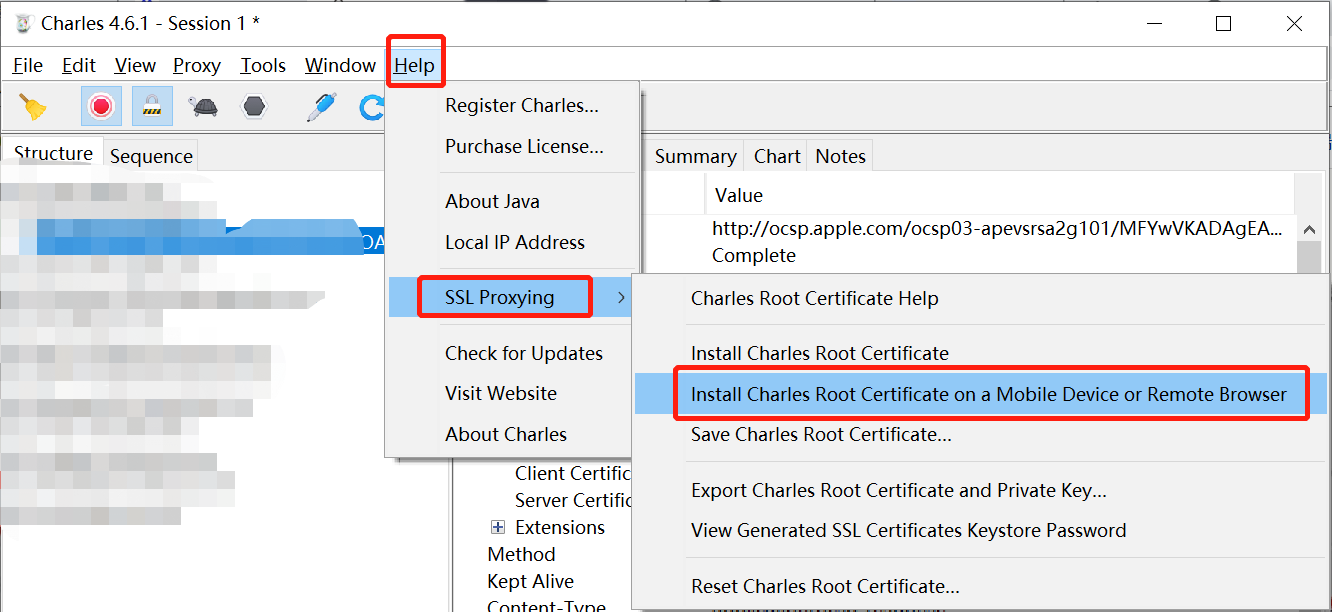The width and height of the screenshot is (1332, 612).
Task: Switch to the Structure tab
Action: [x=53, y=154]
